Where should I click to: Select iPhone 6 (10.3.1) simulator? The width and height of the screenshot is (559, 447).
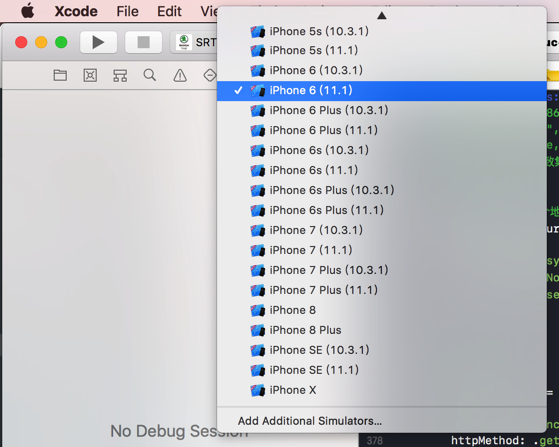[x=382, y=70]
